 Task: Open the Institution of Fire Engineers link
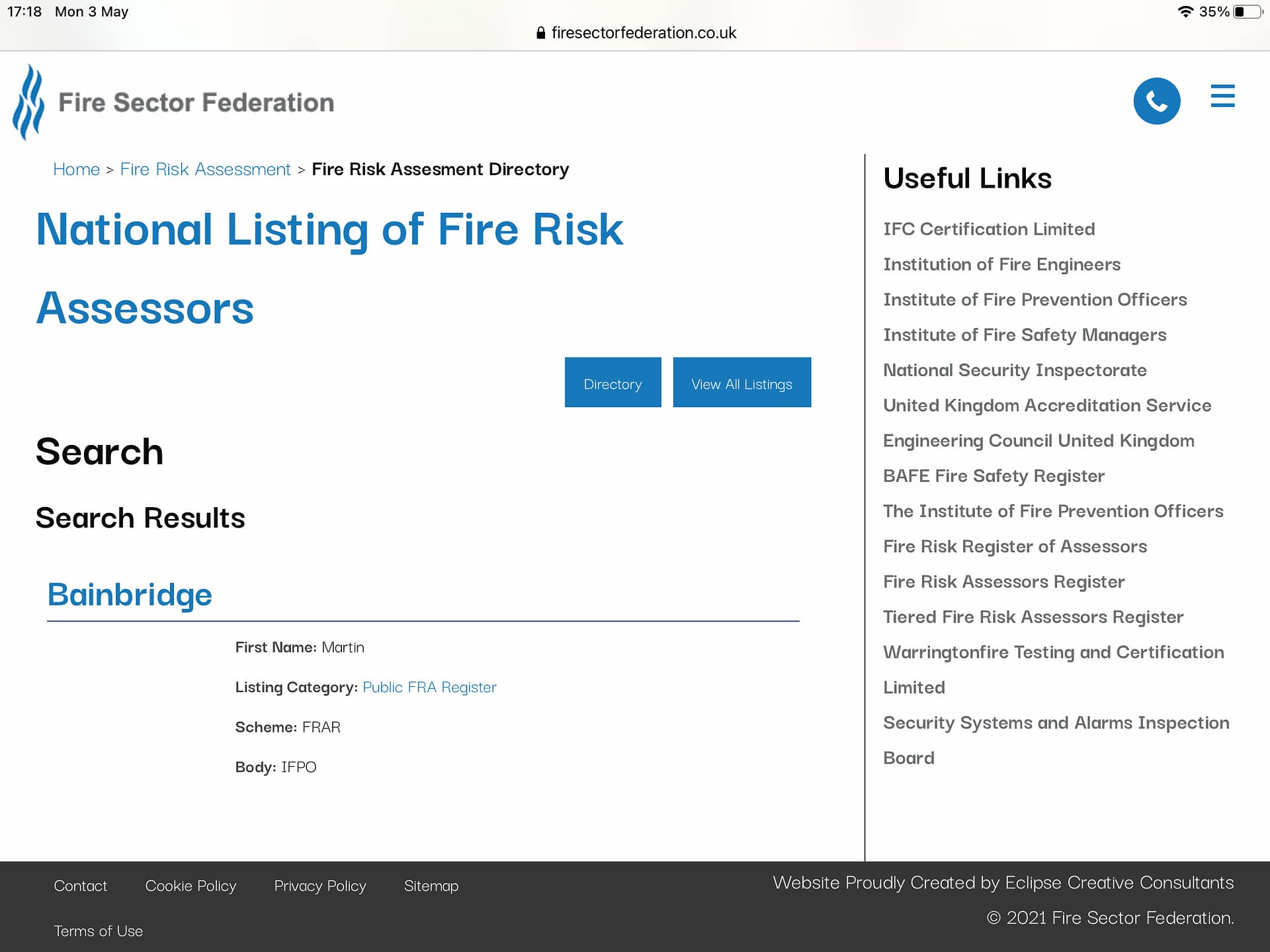point(1001,264)
